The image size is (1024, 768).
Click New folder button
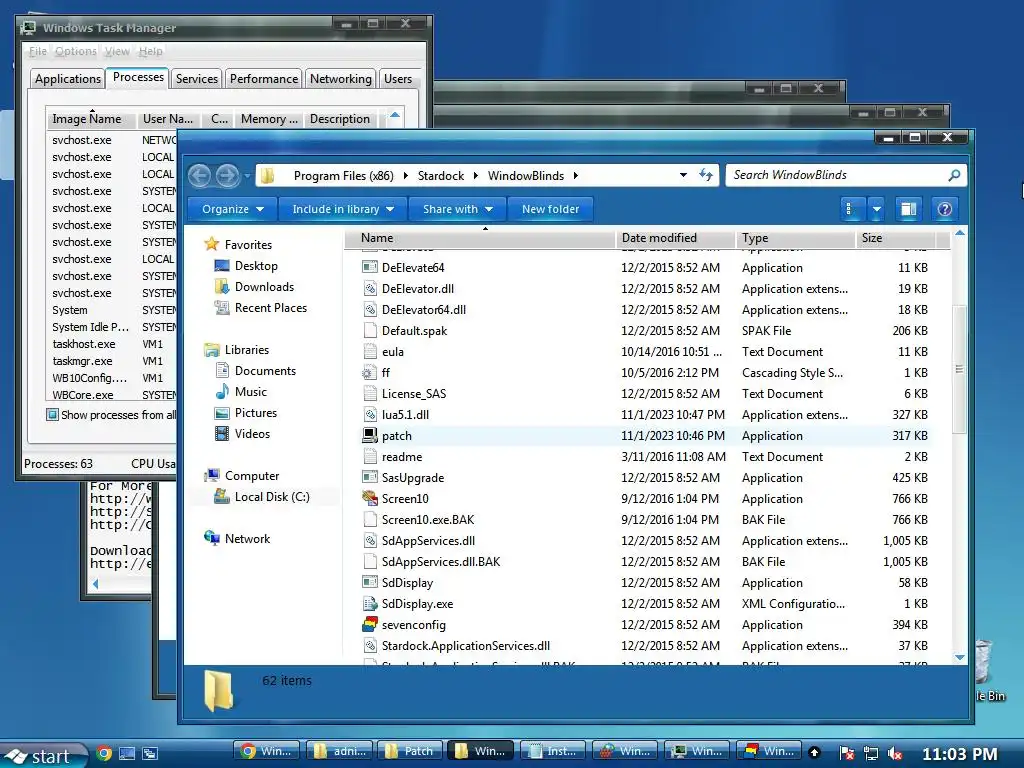point(551,209)
